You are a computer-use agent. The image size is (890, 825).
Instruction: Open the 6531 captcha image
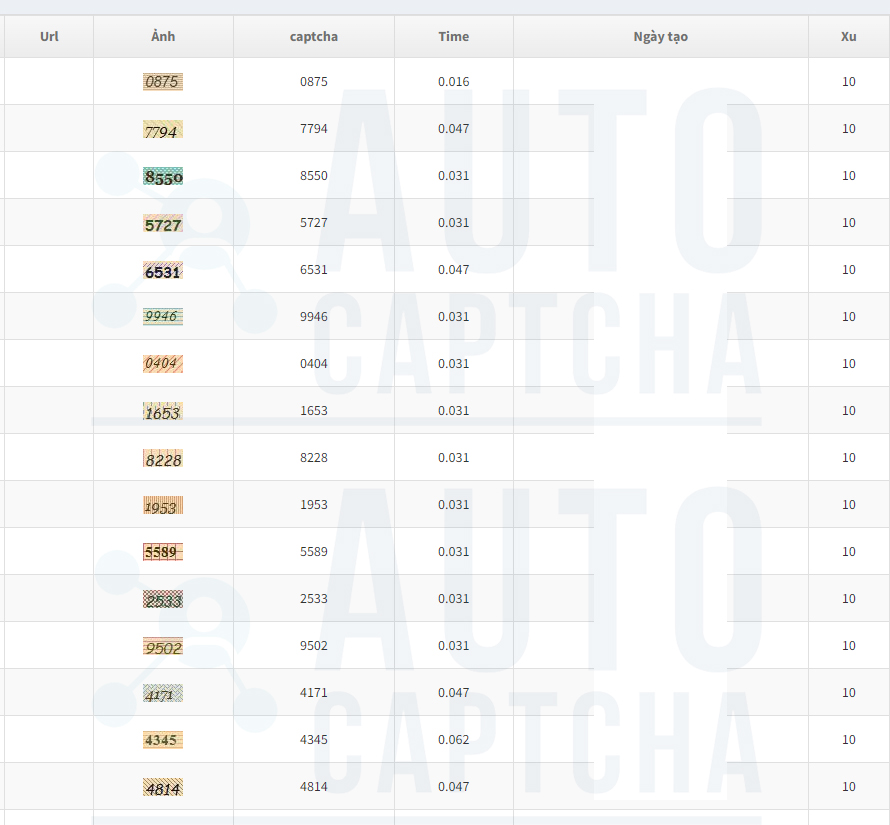163,270
